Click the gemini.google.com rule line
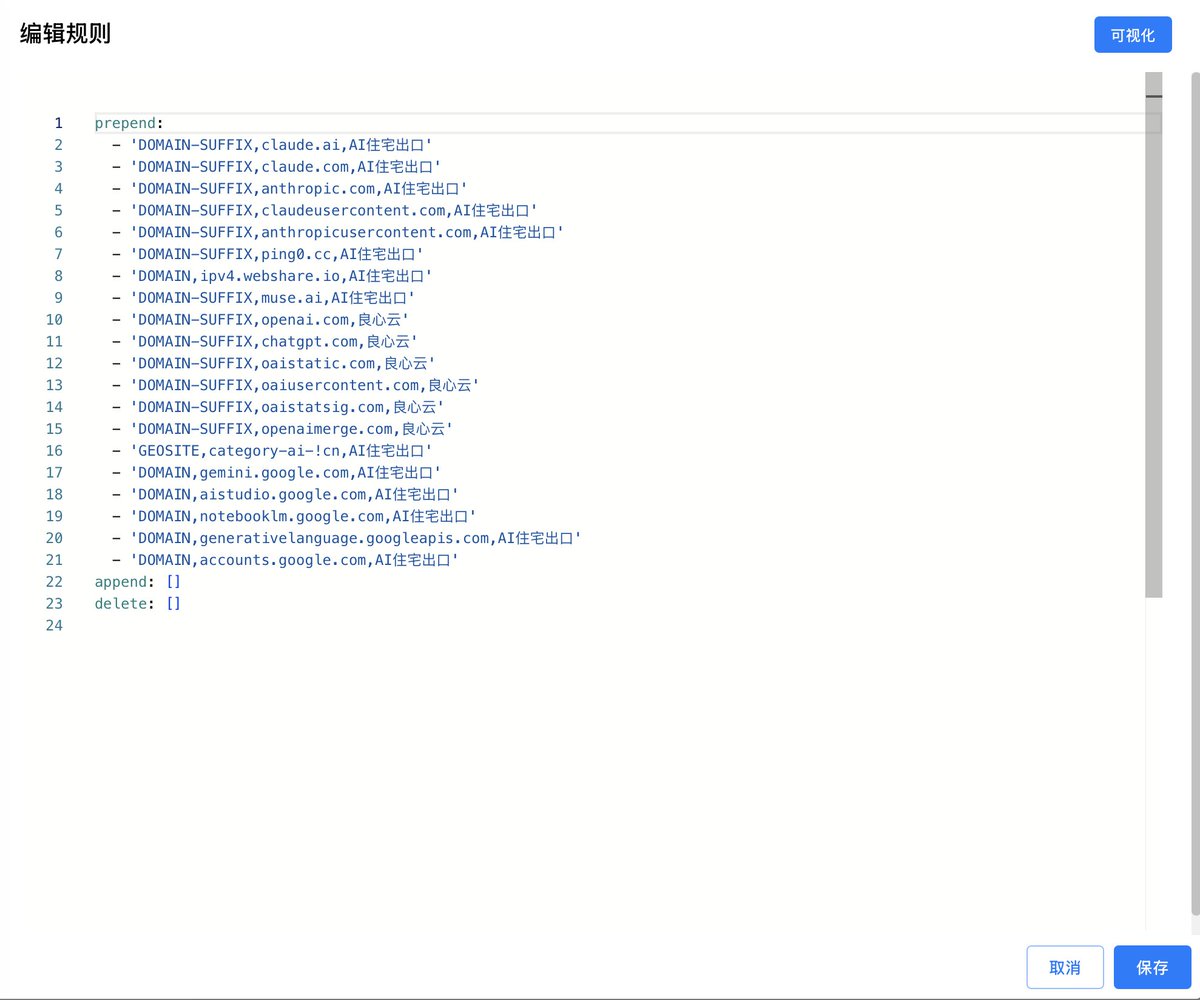 click(x=276, y=473)
